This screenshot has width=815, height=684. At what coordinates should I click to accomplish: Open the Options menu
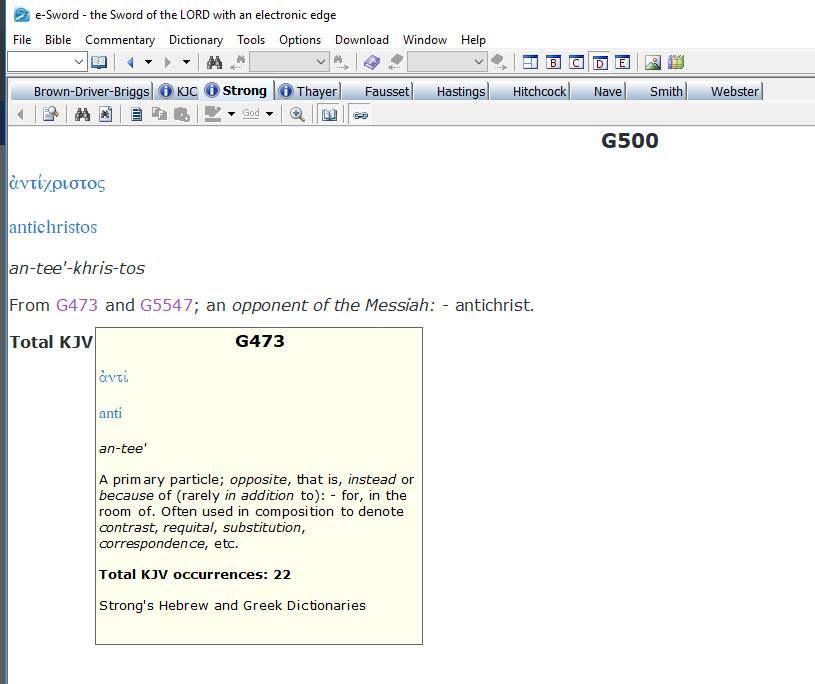pos(300,40)
